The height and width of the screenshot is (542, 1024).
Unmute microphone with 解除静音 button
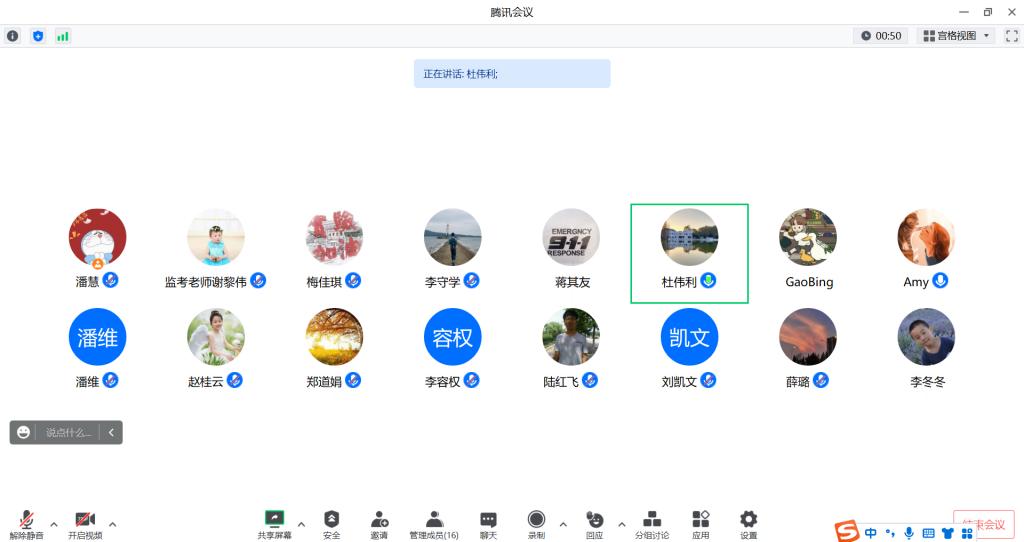point(27,520)
